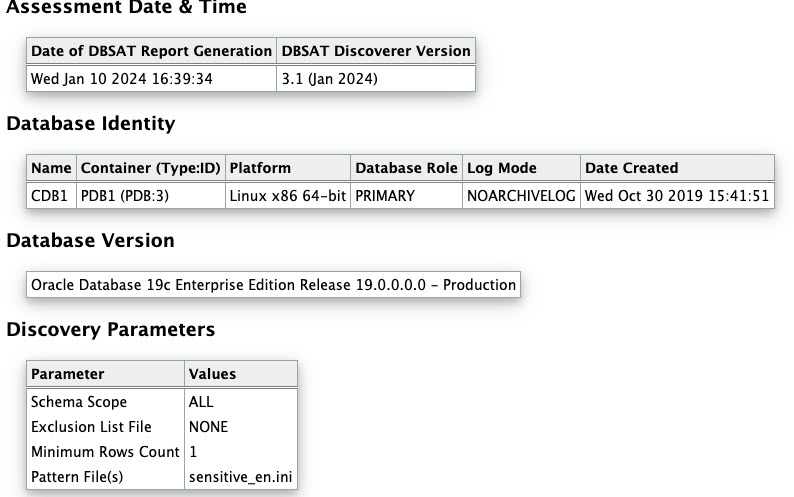The width and height of the screenshot is (794, 497).
Task: Click the Database Version heading
Action: tap(90, 241)
